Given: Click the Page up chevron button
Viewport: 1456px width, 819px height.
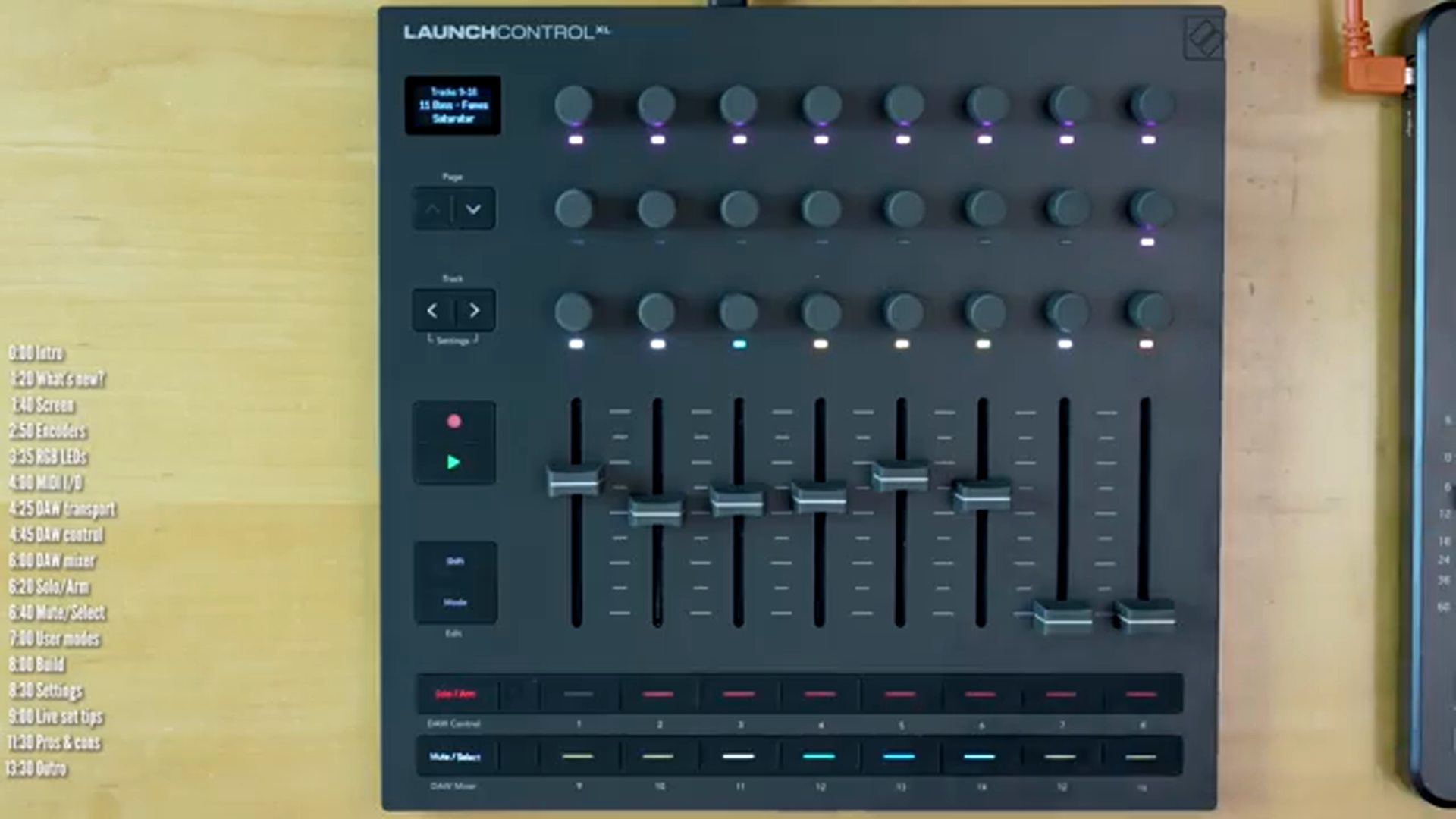Looking at the screenshot, I should point(432,209).
